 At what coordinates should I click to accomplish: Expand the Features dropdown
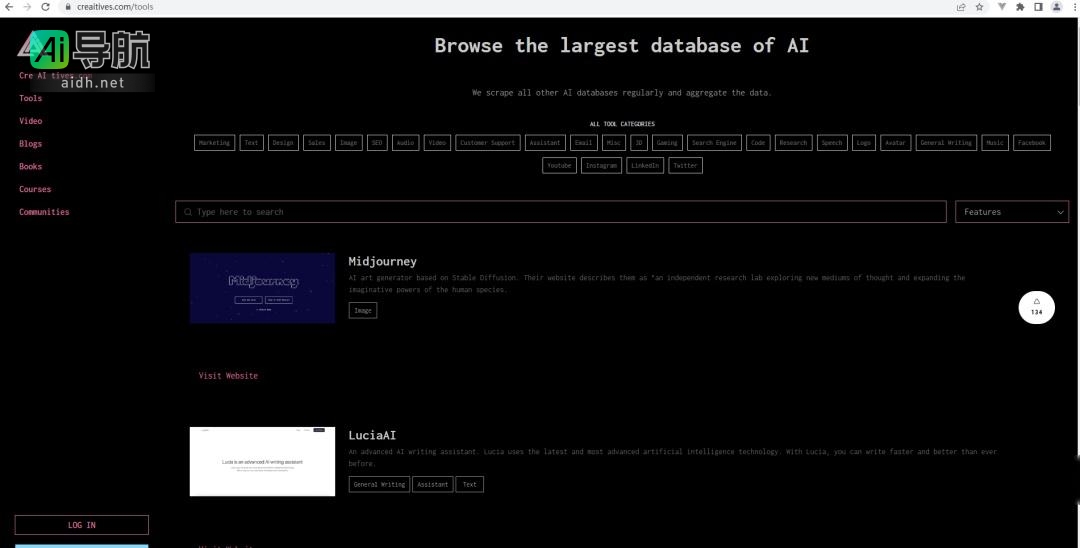tap(1012, 212)
